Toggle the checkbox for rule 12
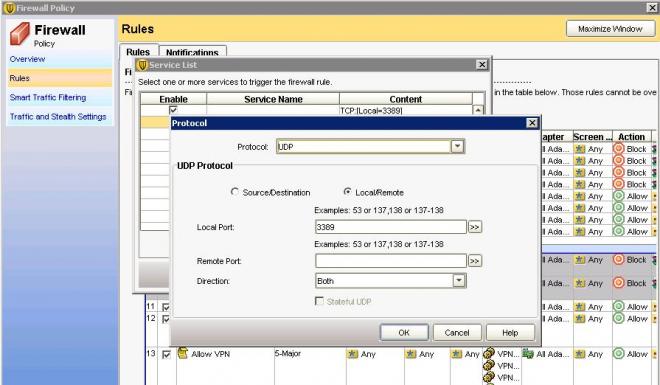The image size is (660, 385). (x=166, y=319)
